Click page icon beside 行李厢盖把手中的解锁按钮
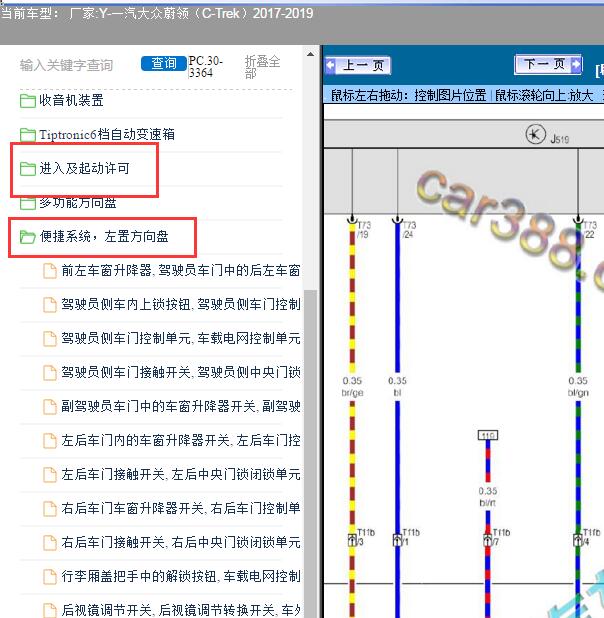The image size is (604, 618). coord(50,577)
